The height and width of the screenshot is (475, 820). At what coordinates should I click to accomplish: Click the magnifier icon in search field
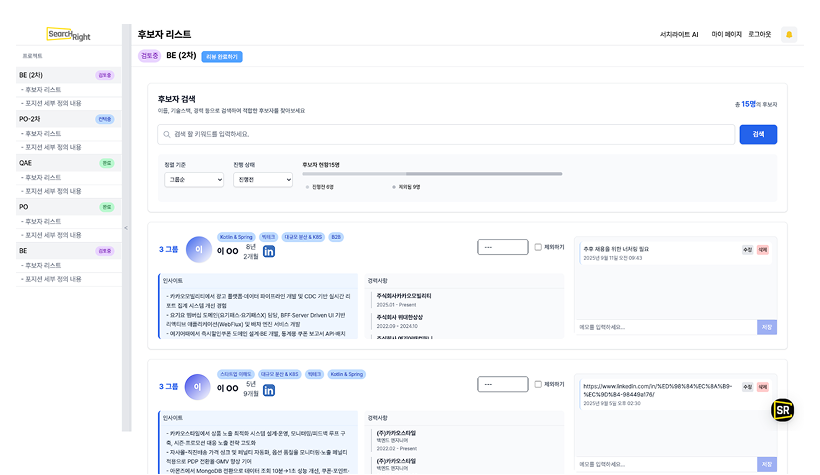click(165, 133)
